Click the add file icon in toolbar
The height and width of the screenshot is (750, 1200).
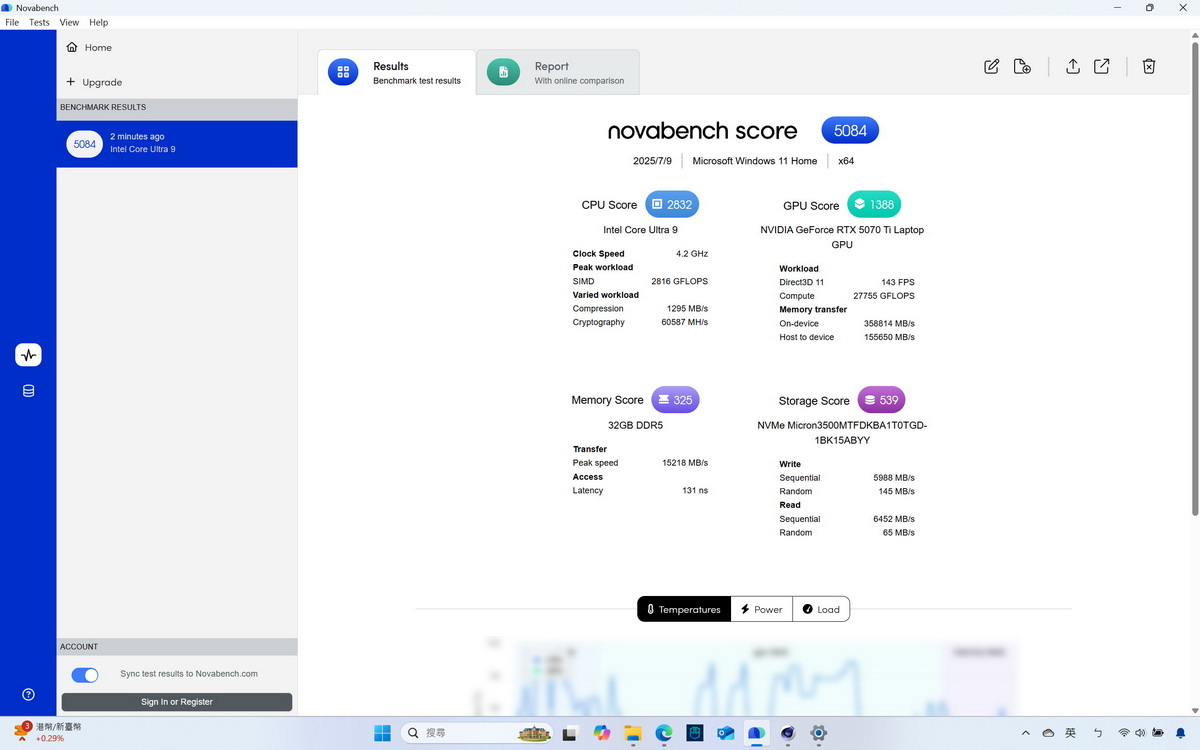point(1022,67)
